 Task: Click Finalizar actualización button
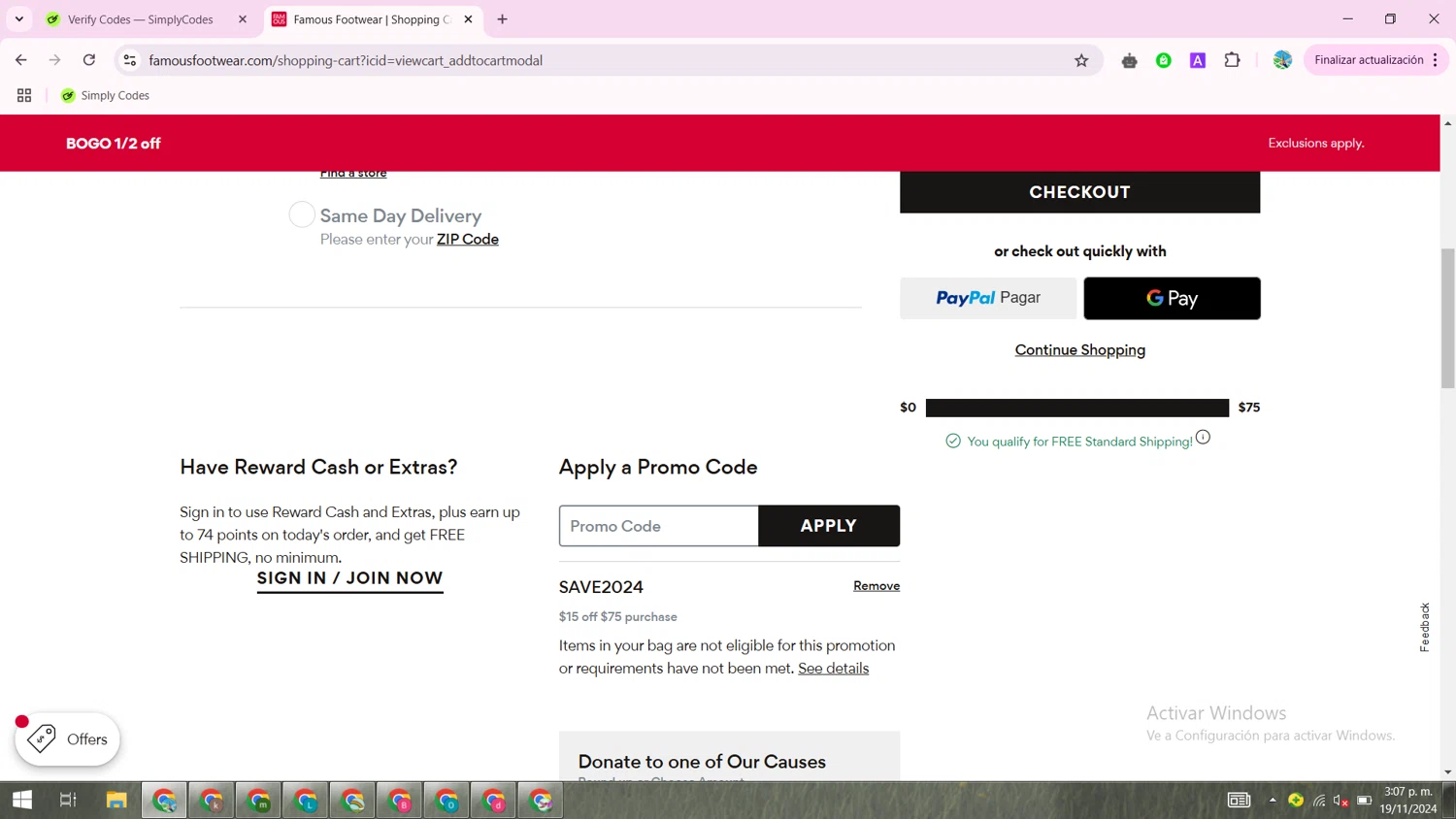[1369, 60]
